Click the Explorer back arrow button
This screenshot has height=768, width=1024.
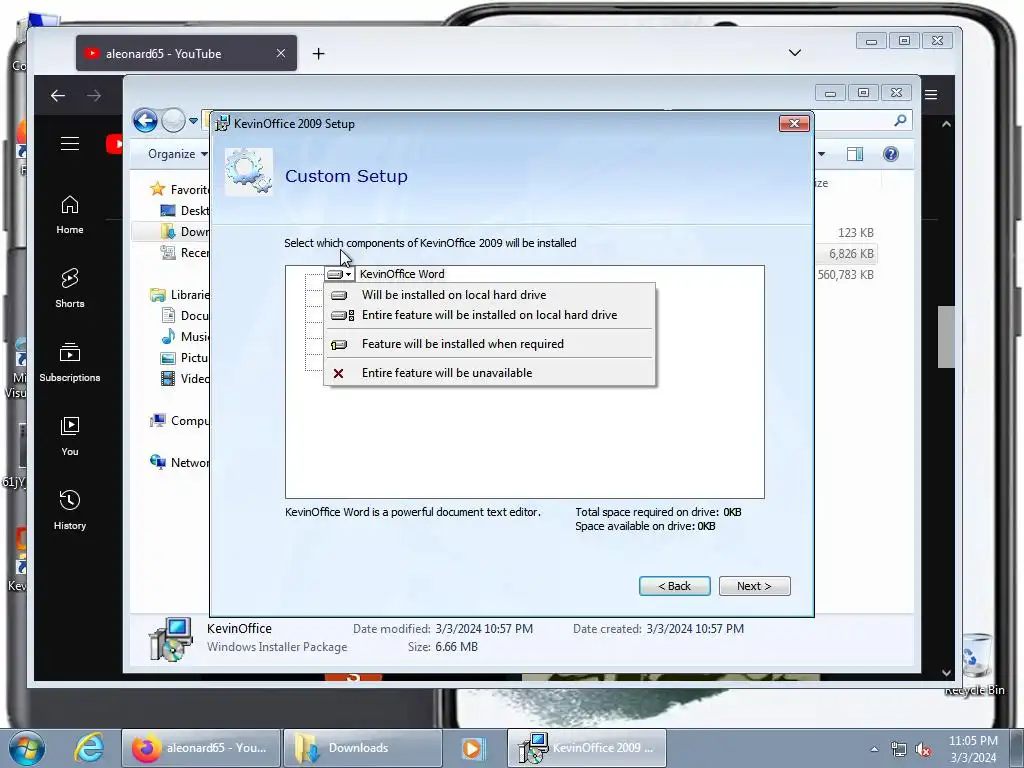point(145,120)
